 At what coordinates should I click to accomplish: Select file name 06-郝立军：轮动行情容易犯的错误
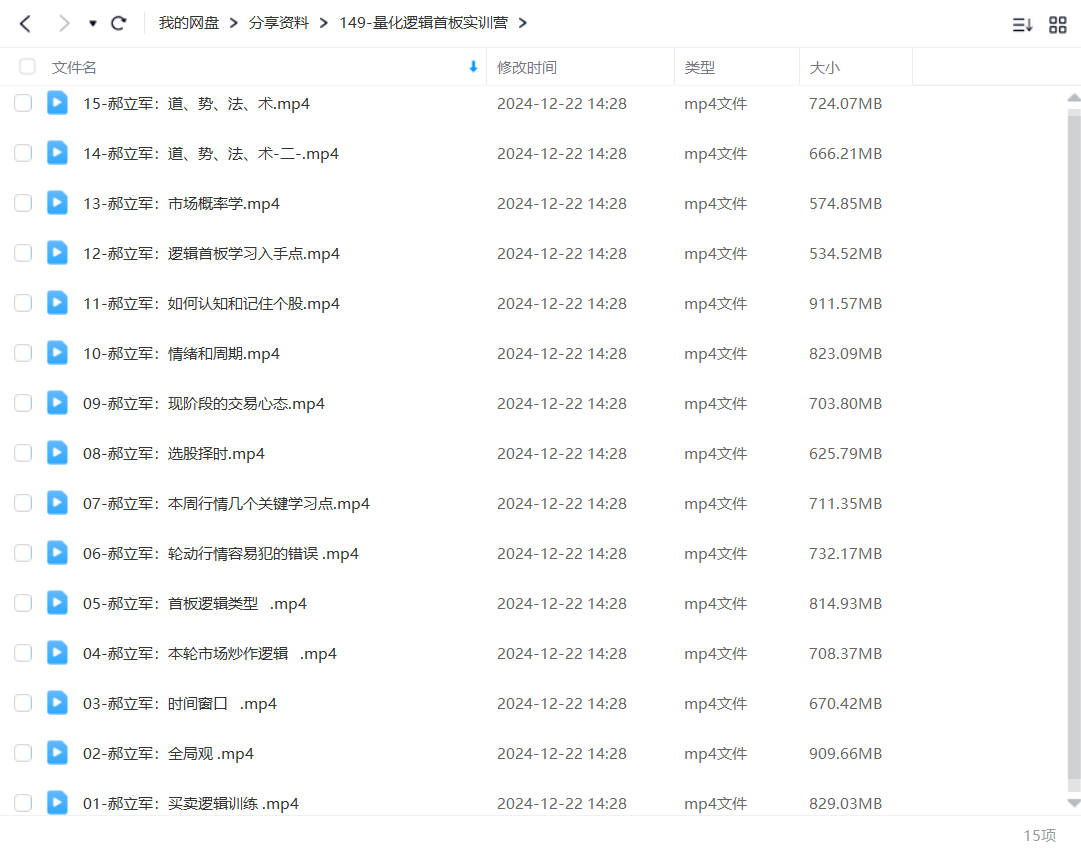pos(221,554)
